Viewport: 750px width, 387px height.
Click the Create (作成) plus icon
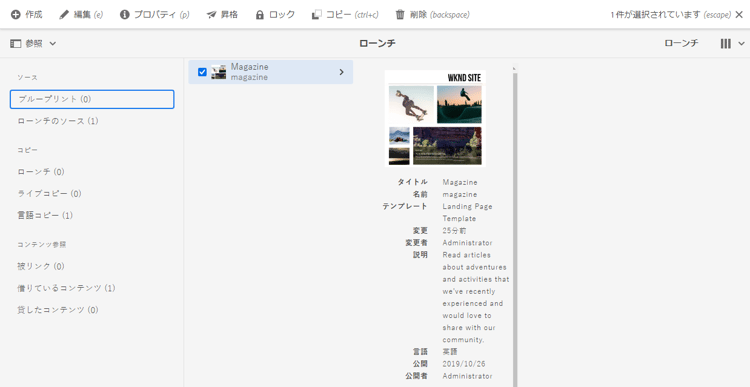coord(15,15)
